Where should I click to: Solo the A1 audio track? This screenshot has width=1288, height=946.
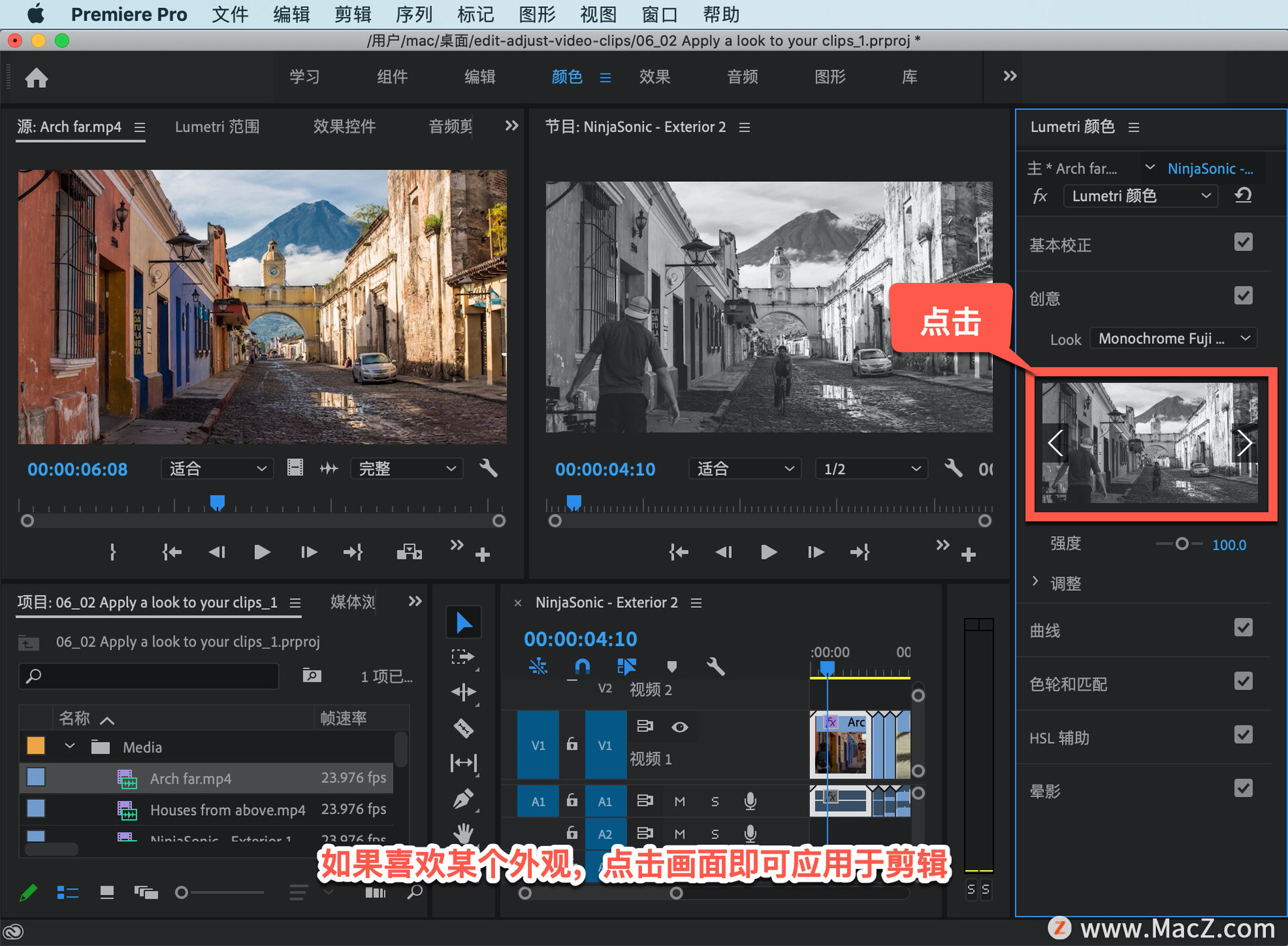715,801
